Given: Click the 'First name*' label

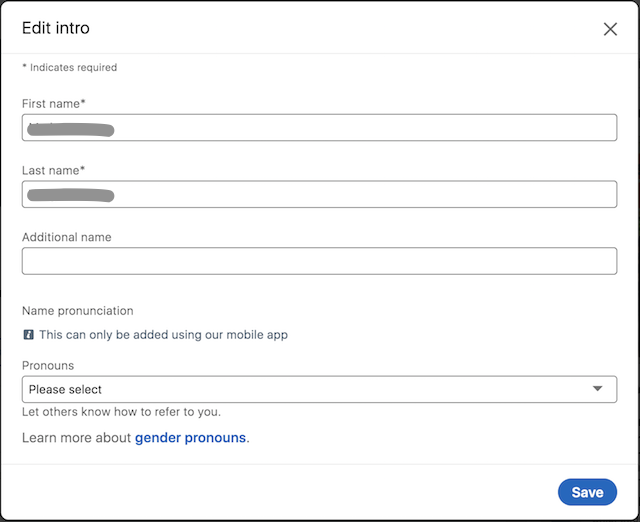Looking at the screenshot, I should click(x=53, y=104).
